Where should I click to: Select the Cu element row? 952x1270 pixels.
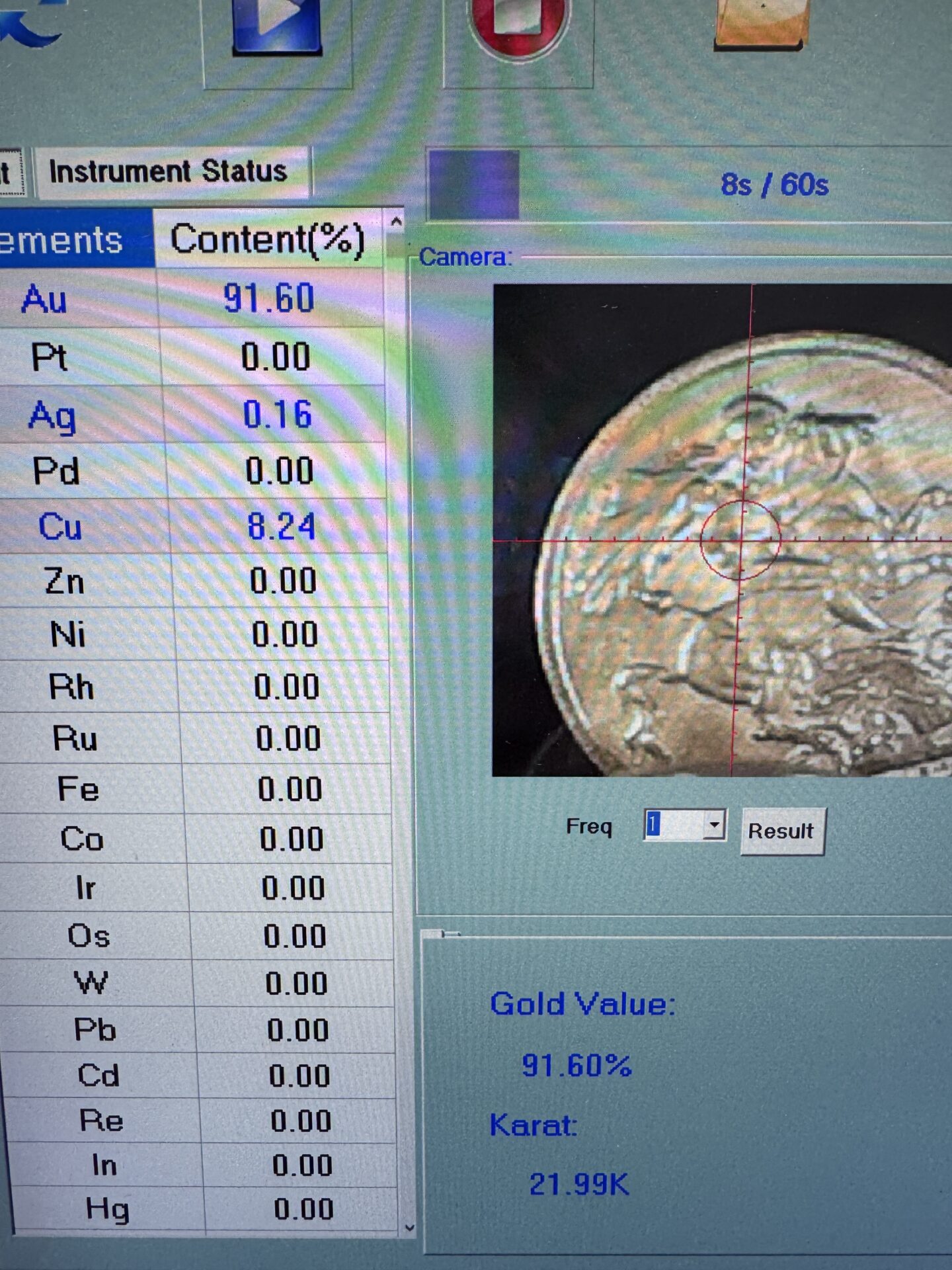193,527
